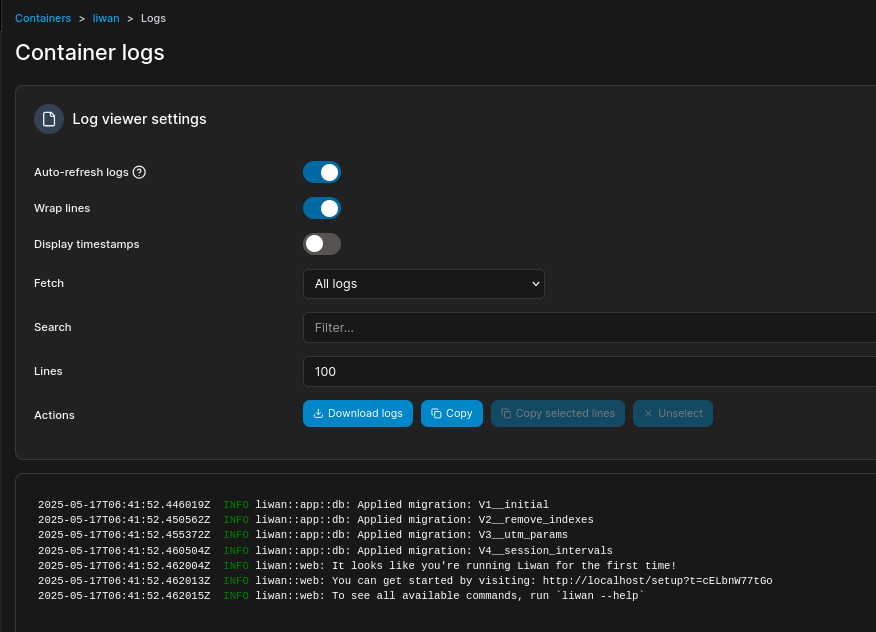Go to Containers in the breadcrumb
This screenshot has height=632, width=876.
pyautogui.click(x=43, y=18)
